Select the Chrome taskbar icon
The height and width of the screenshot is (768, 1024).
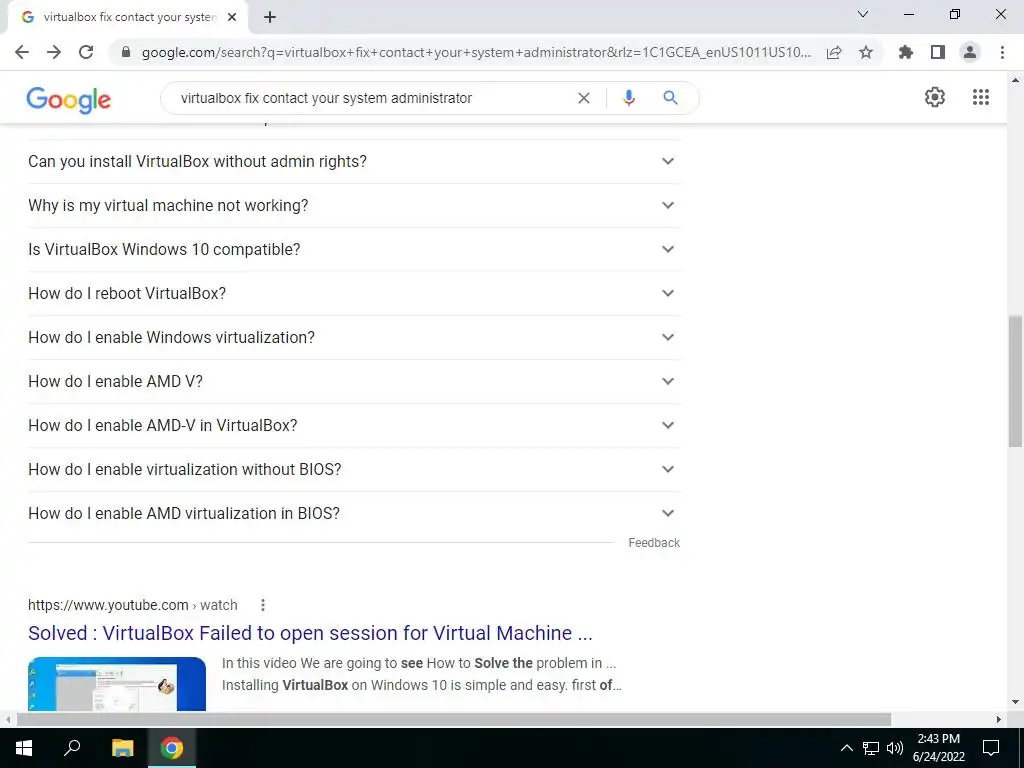(172, 748)
